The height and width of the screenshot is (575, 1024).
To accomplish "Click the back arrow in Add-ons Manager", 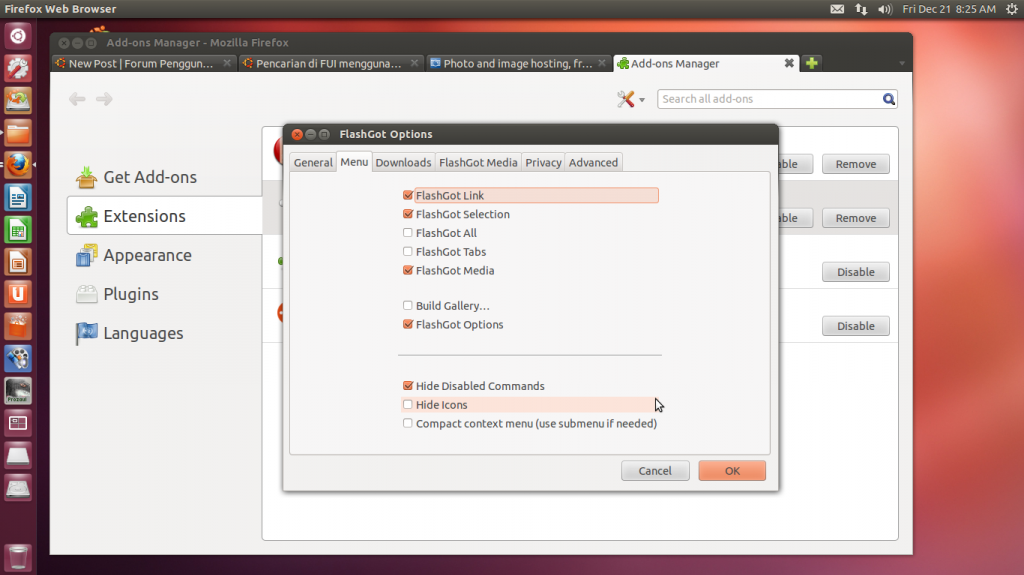I will pos(77,99).
